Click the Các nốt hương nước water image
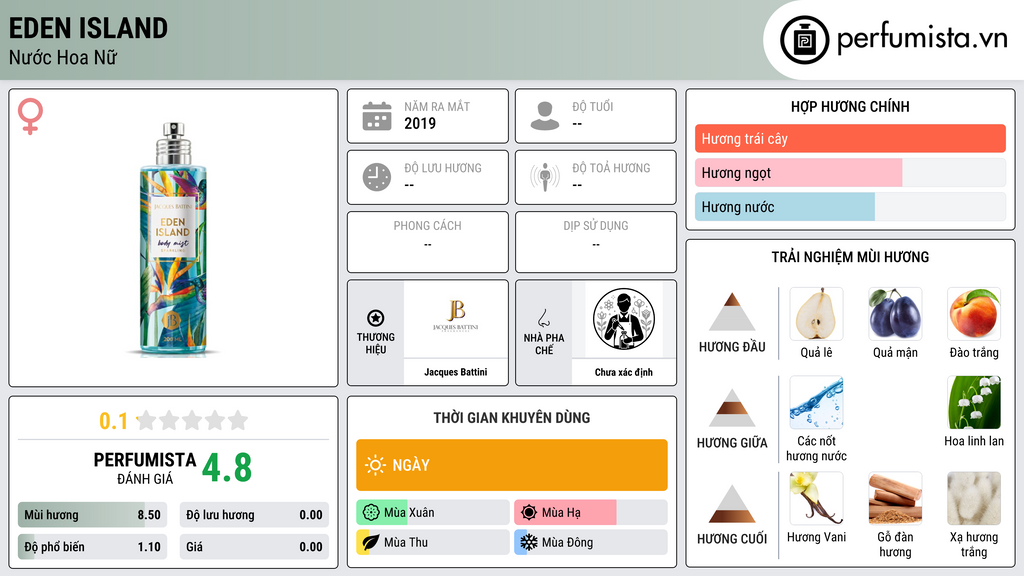Viewport: 1024px width, 576px height. coord(816,402)
